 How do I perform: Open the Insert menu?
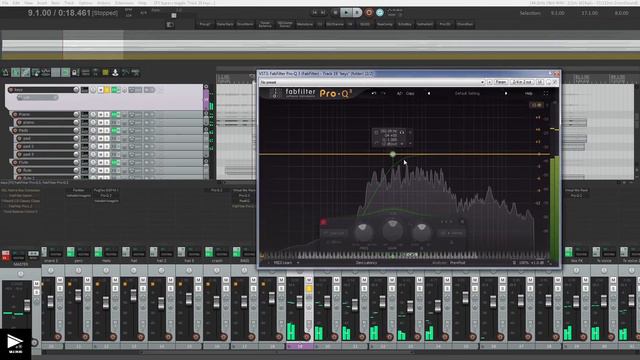point(42,2)
